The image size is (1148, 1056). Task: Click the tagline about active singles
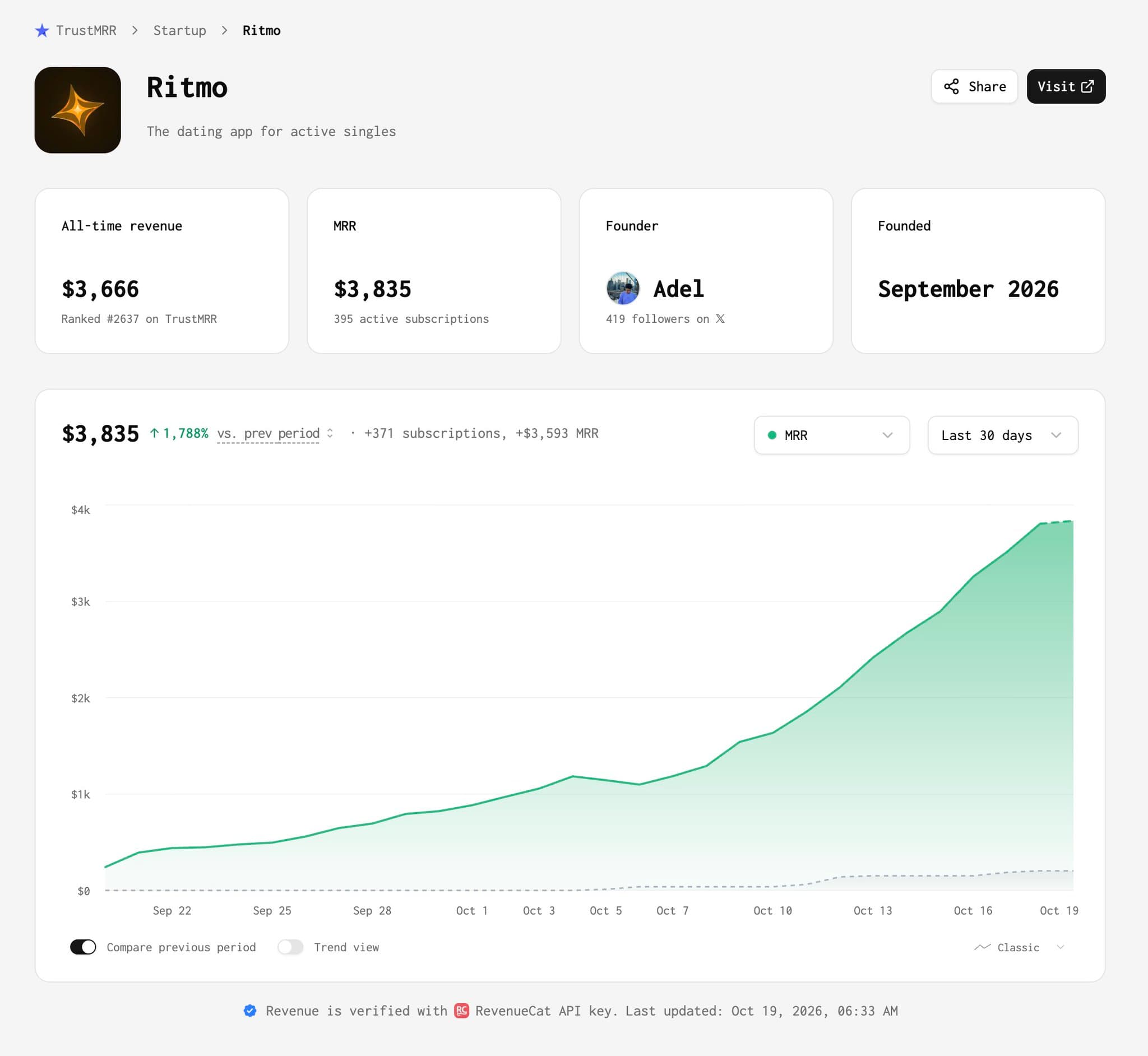click(x=271, y=131)
